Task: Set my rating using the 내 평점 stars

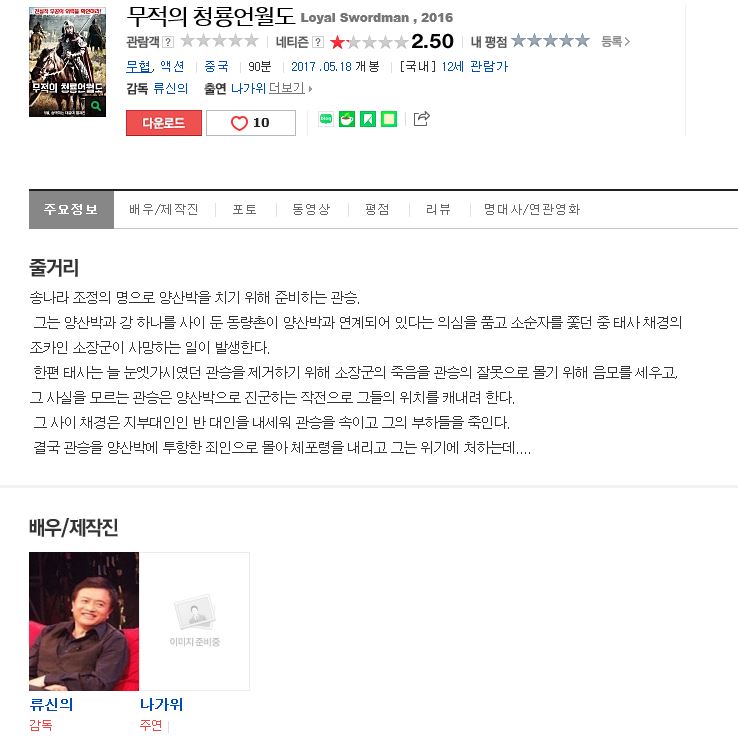Action: click(x=550, y=41)
